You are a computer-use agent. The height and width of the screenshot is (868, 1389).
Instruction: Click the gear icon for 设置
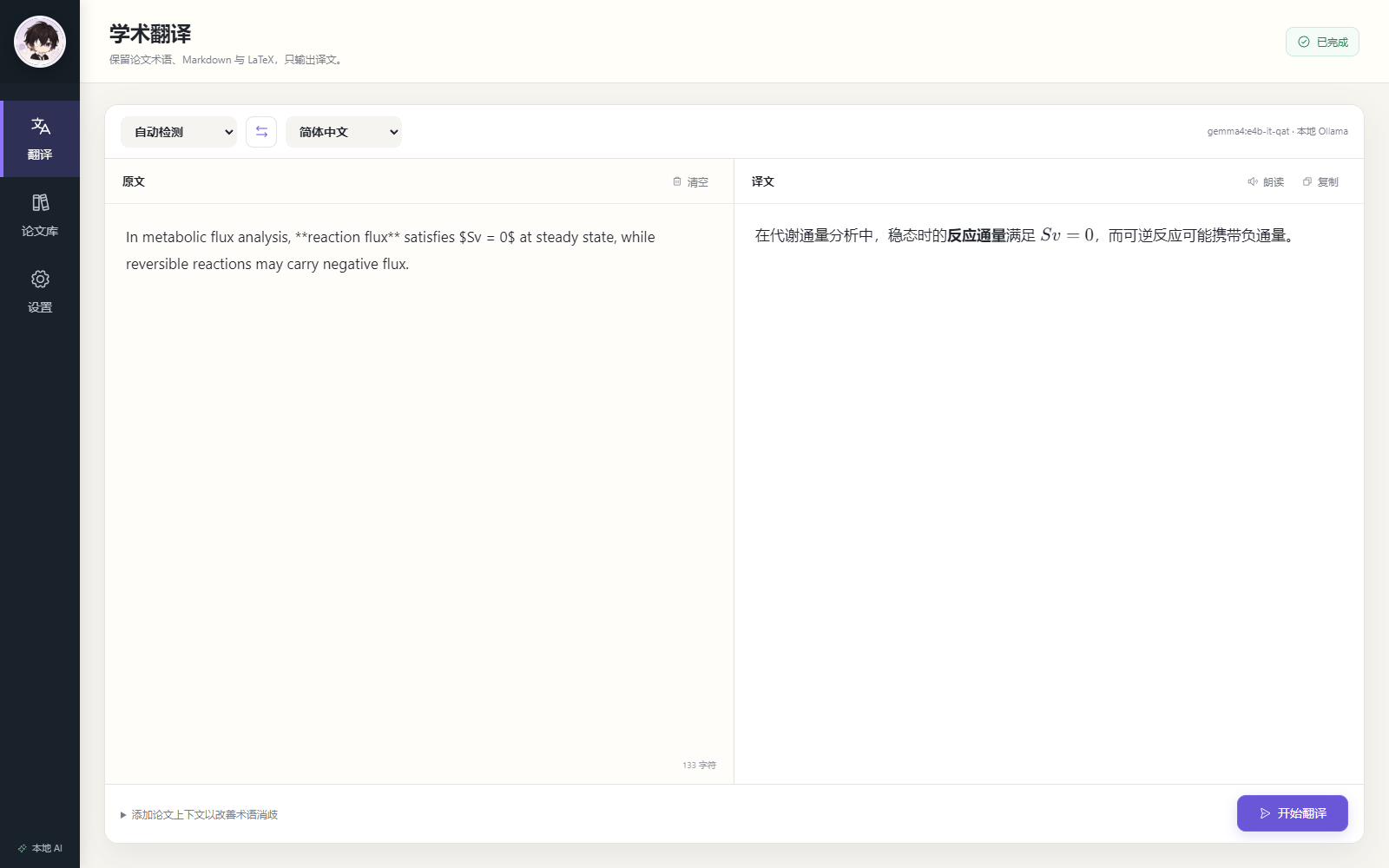(x=40, y=279)
